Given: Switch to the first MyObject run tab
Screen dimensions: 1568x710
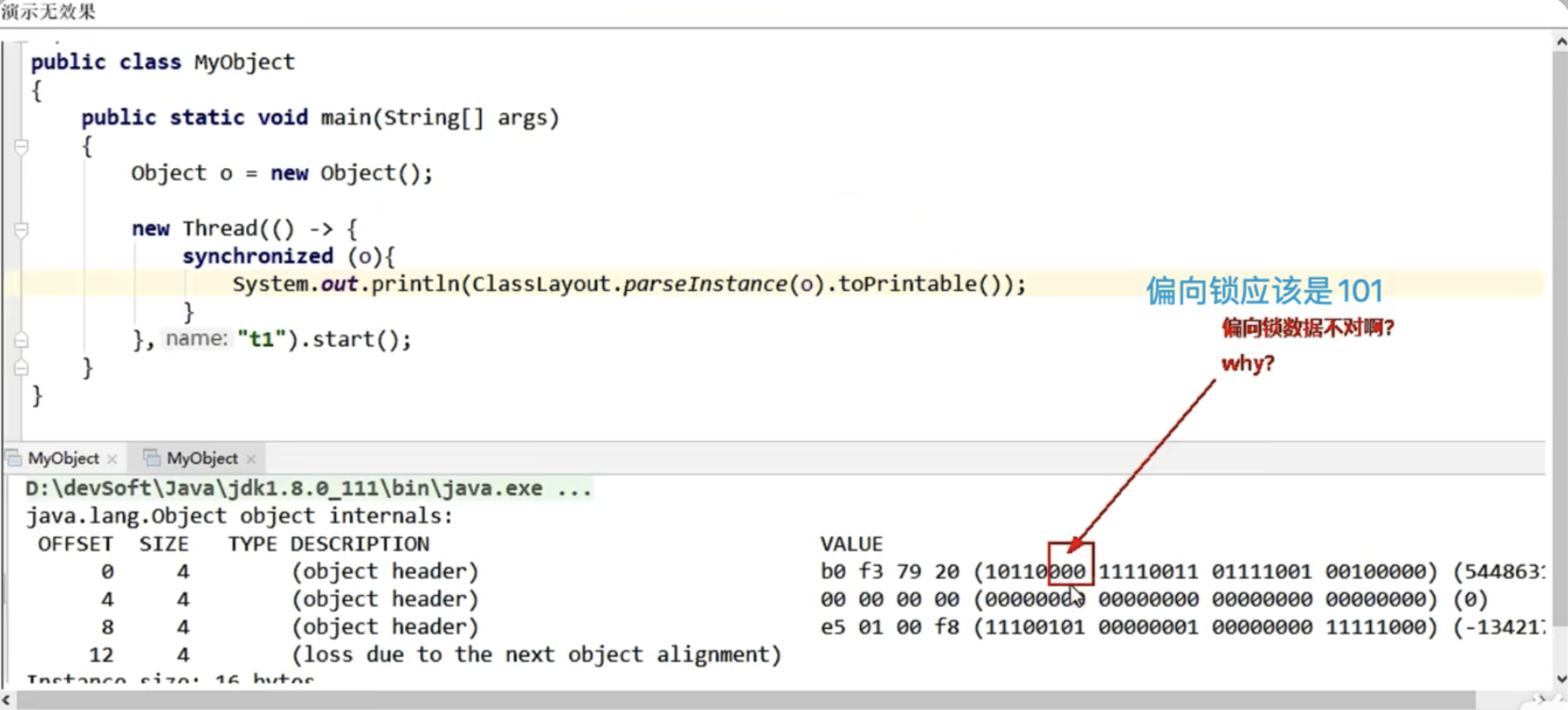Looking at the screenshot, I should [62, 458].
